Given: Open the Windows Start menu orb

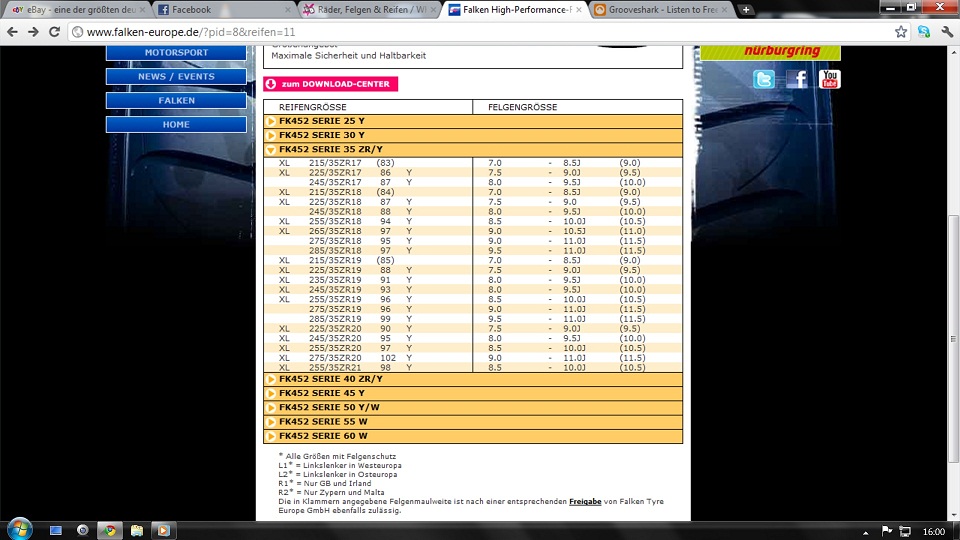Looking at the screenshot, I should click(x=19, y=529).
